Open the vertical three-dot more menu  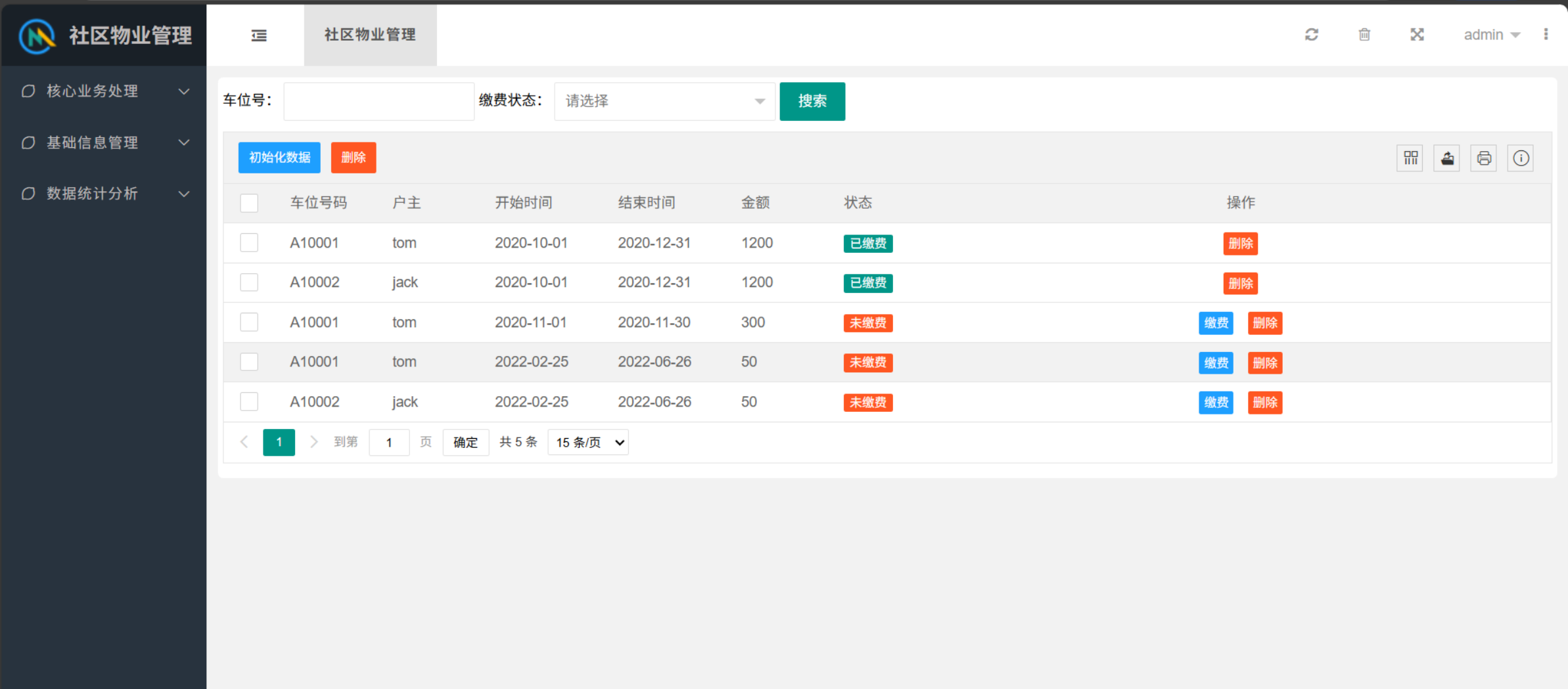click(x=1546, y=34)
